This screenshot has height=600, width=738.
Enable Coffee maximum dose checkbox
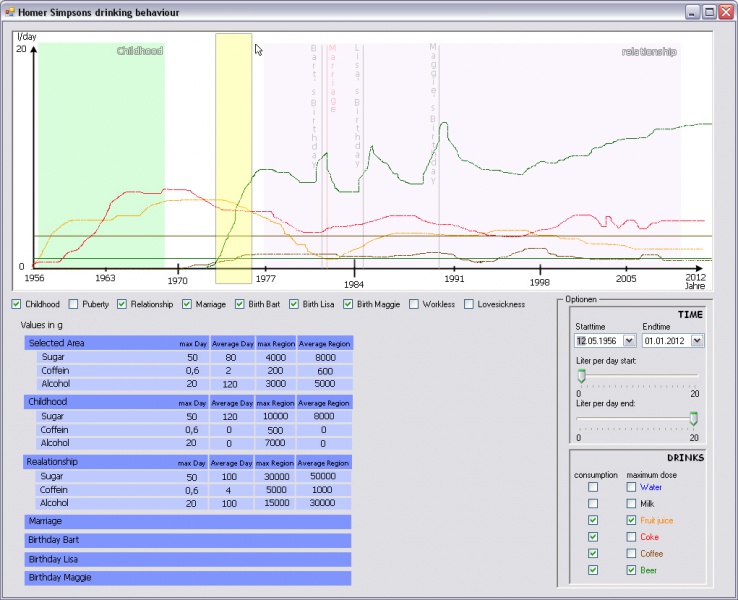(631, 553)
